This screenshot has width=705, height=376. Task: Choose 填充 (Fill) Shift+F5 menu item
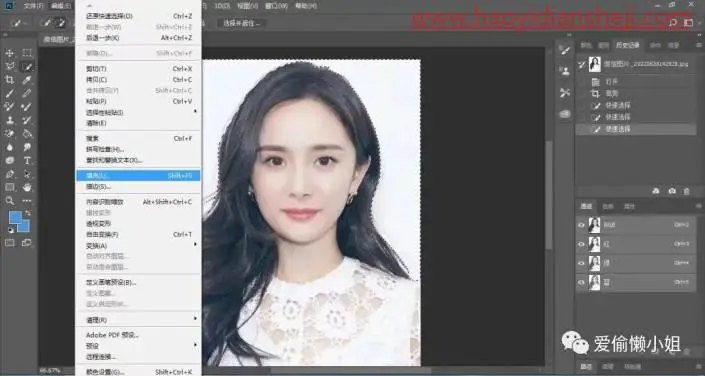click(x=138, y=175)
